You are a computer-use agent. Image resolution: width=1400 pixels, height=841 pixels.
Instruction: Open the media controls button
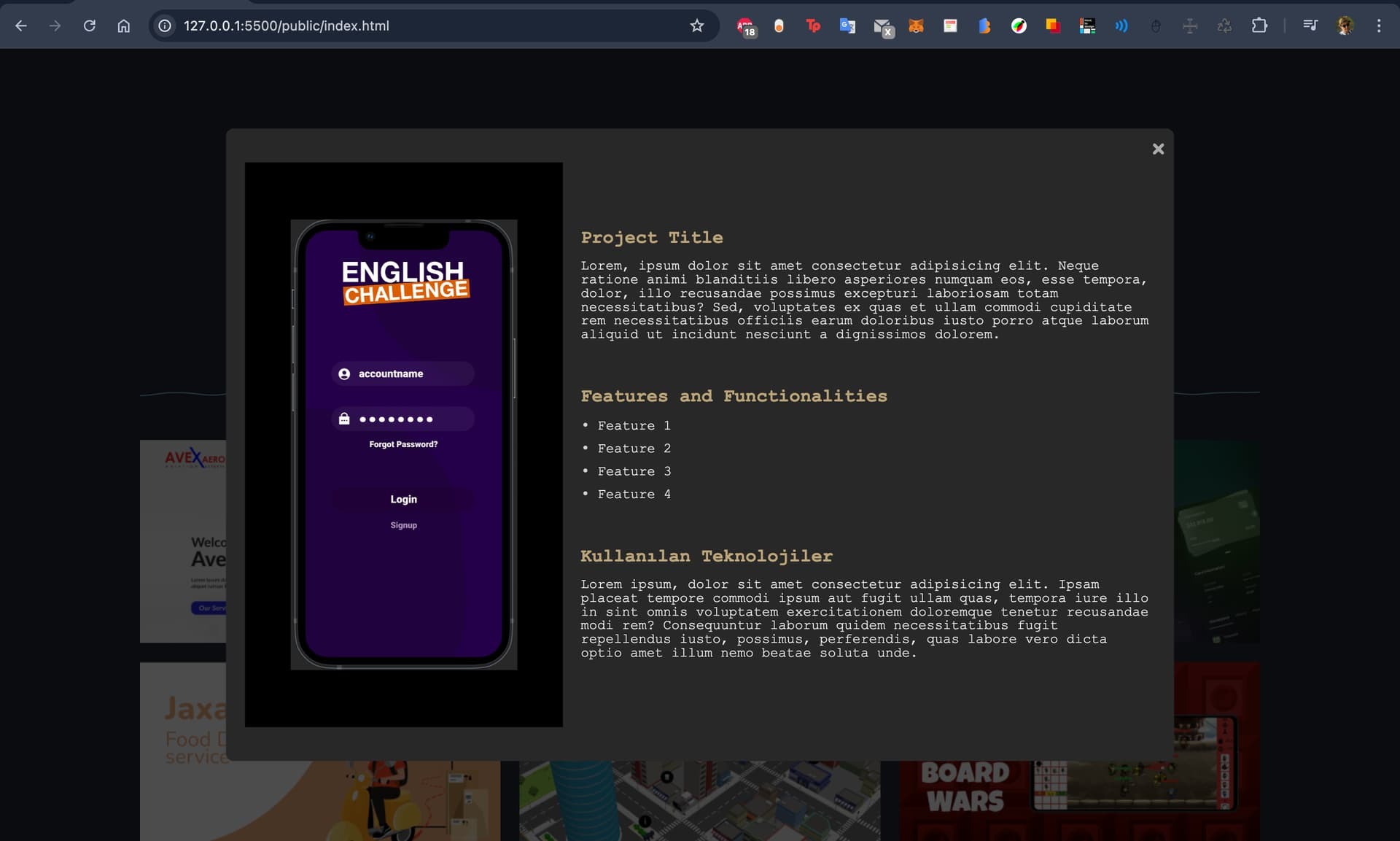[x=1310, y=26]
